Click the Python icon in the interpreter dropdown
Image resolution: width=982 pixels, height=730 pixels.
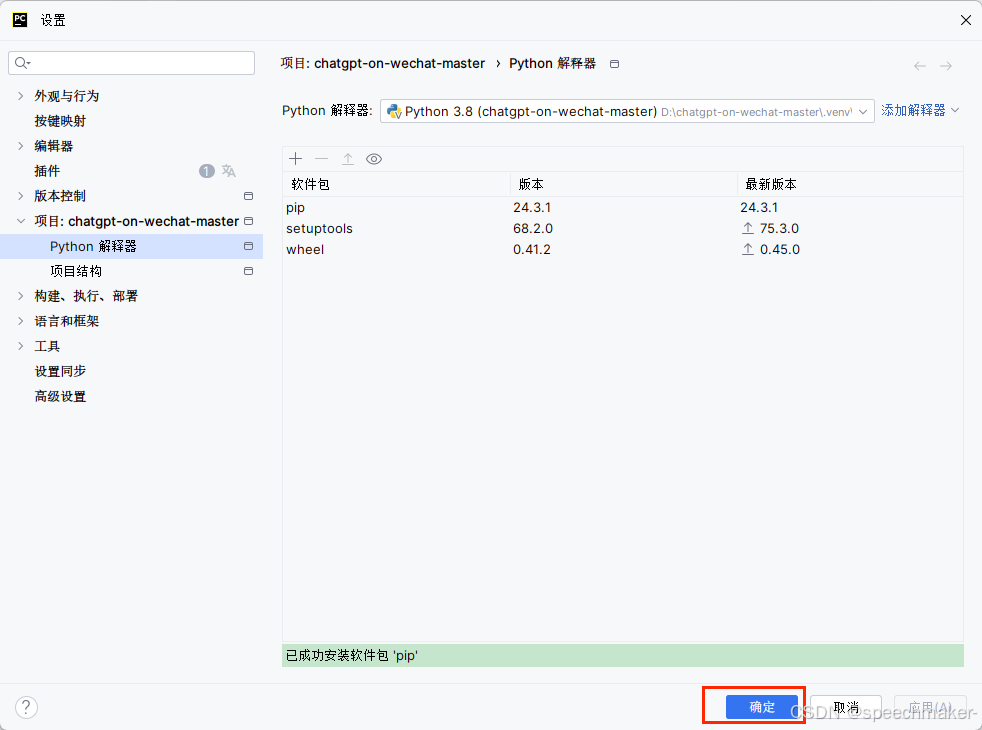coord(394,111)
